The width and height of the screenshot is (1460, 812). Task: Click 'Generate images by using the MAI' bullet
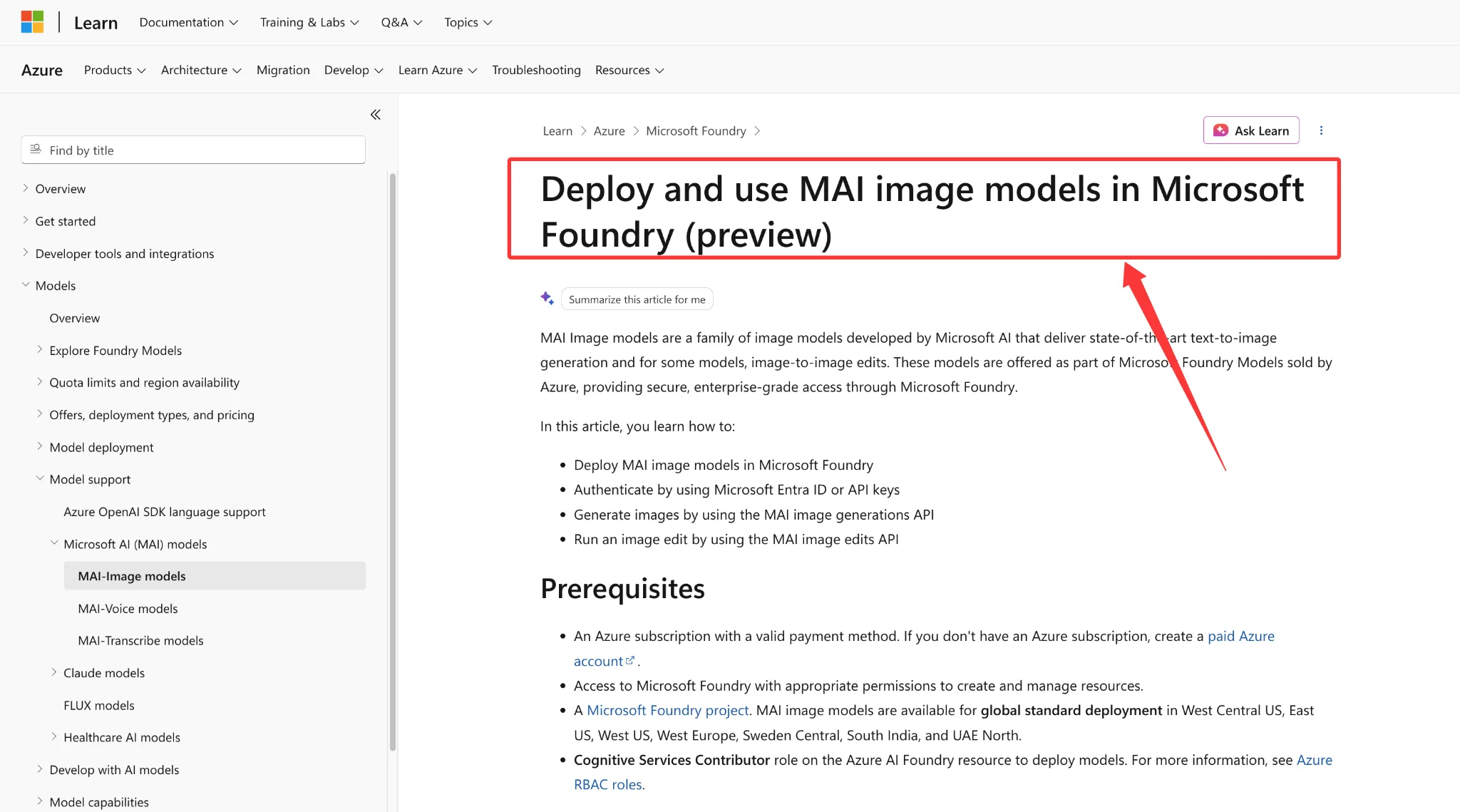[754, 515]
